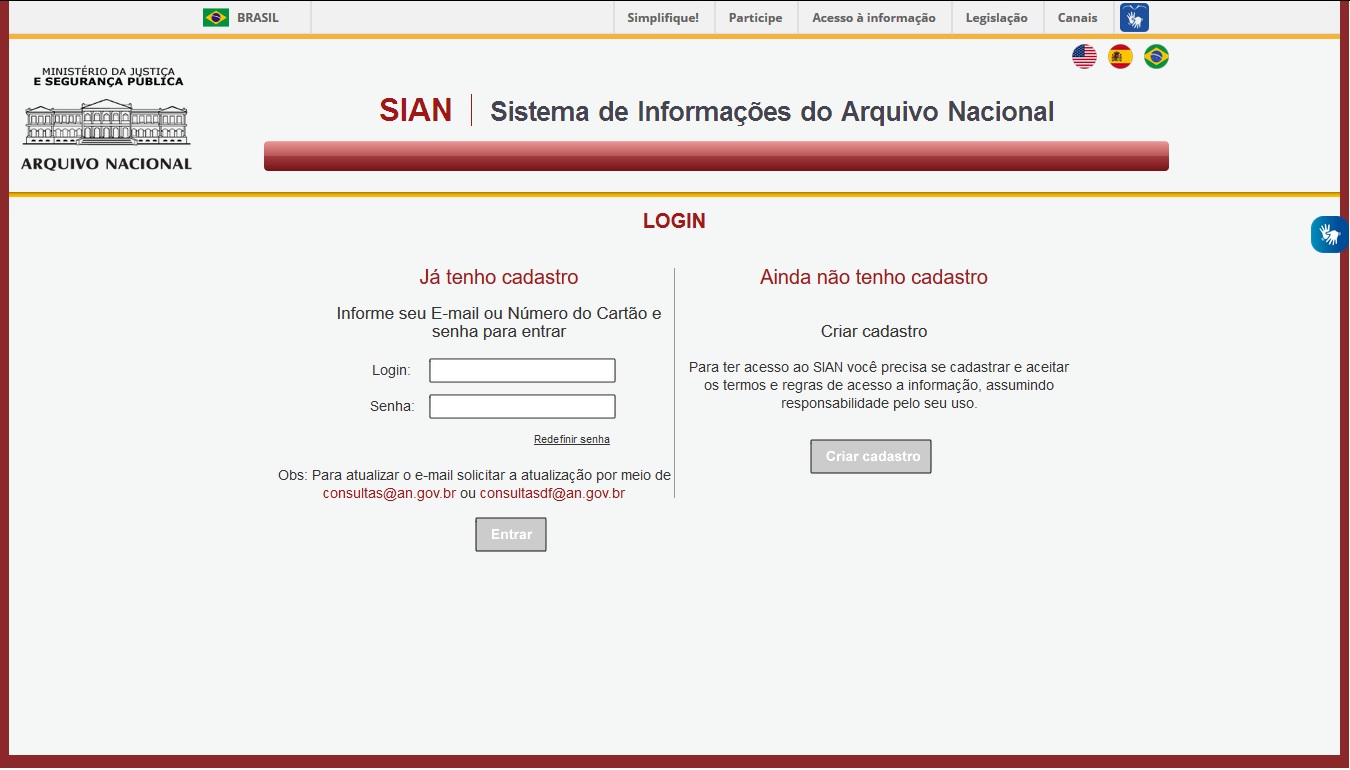Open the Canais menu item
The width and height of the screenshot is (1350, 770).
(1077, 18)
